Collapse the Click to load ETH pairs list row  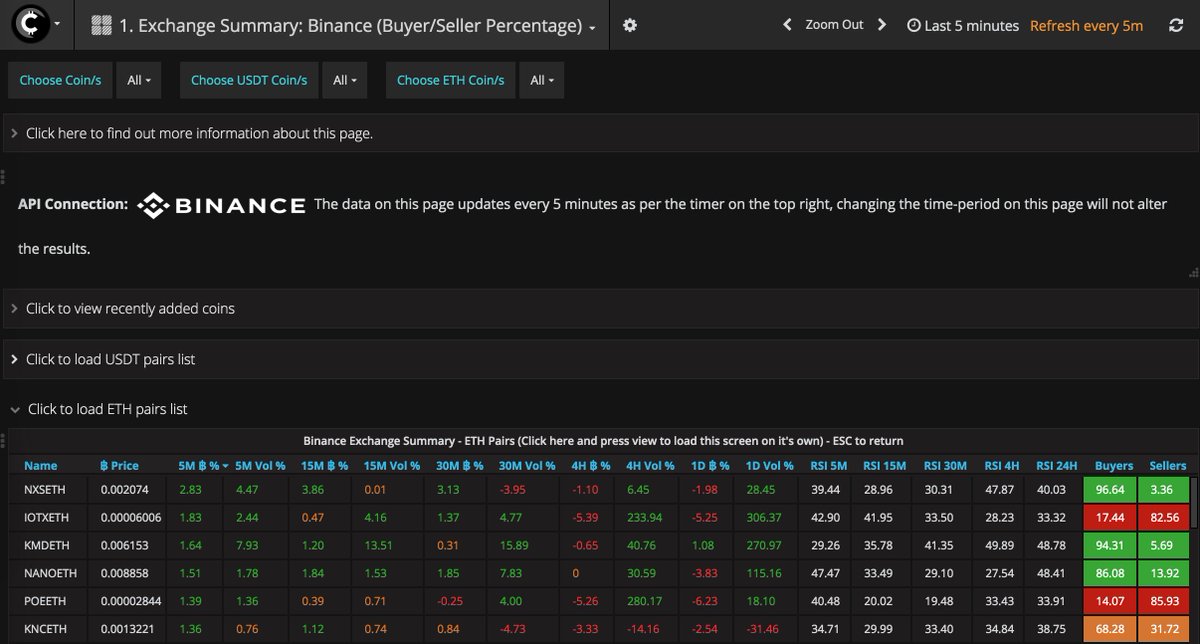click(599, 409)
